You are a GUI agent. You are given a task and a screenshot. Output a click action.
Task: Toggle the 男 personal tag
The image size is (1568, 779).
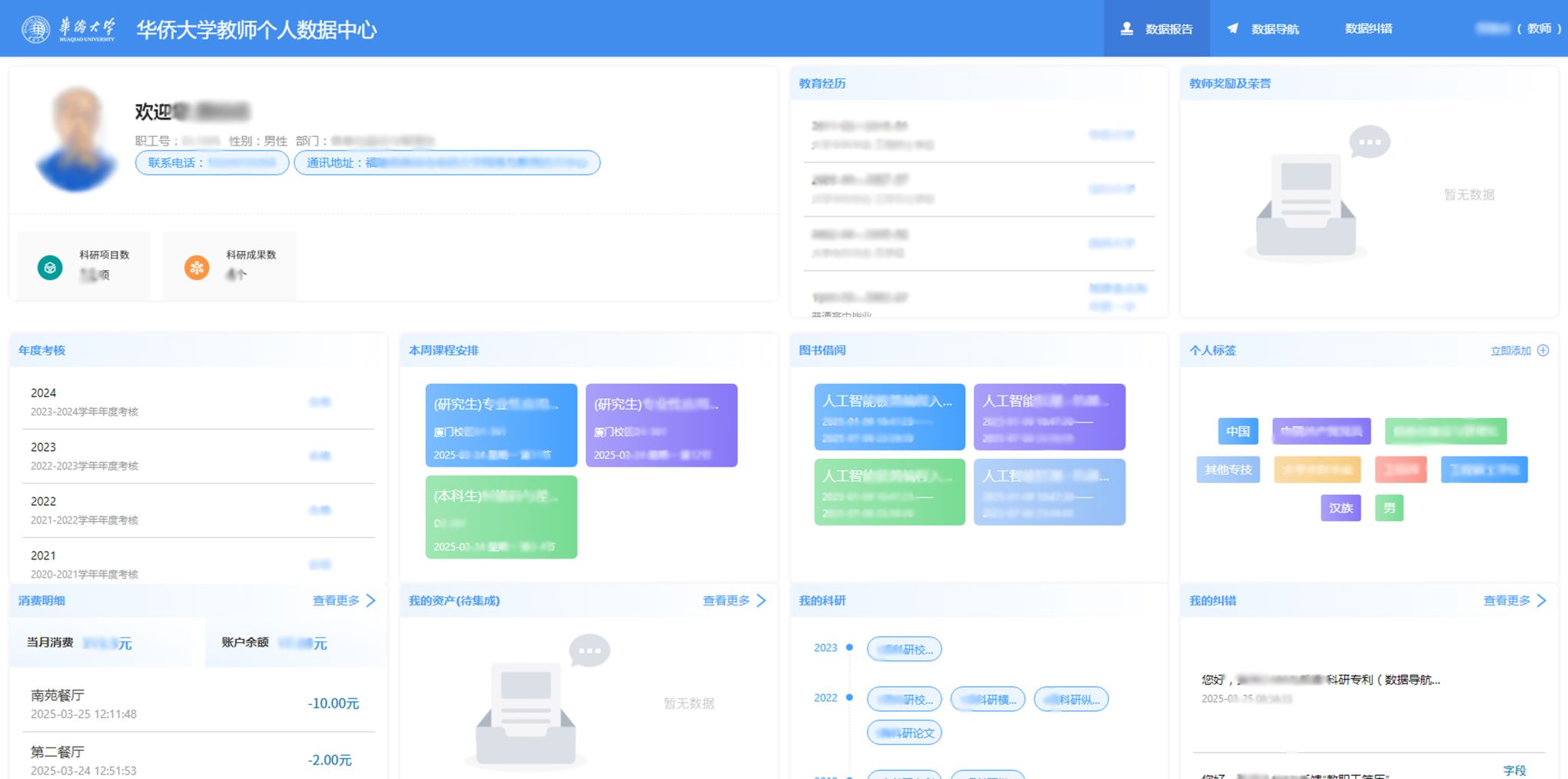pyautogui.click(x=1389, y=508)
